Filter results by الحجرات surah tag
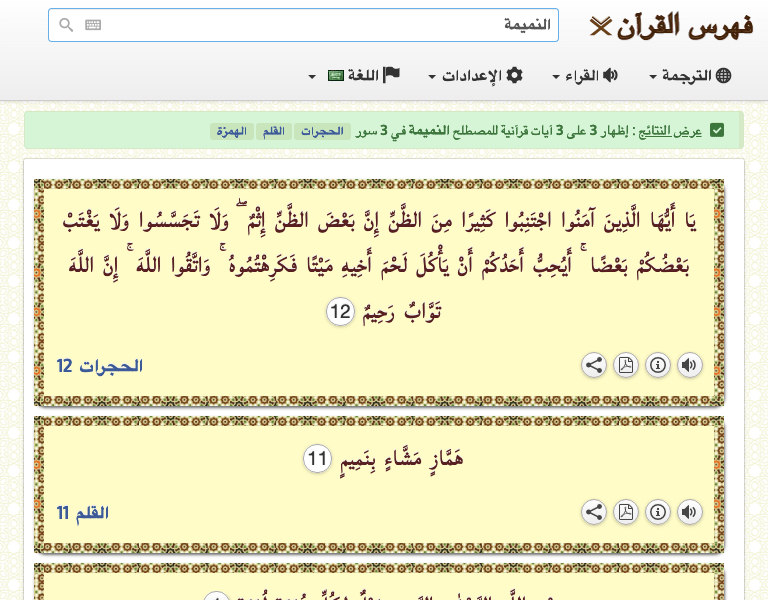The image size is (768, 600). coord(323,132)
